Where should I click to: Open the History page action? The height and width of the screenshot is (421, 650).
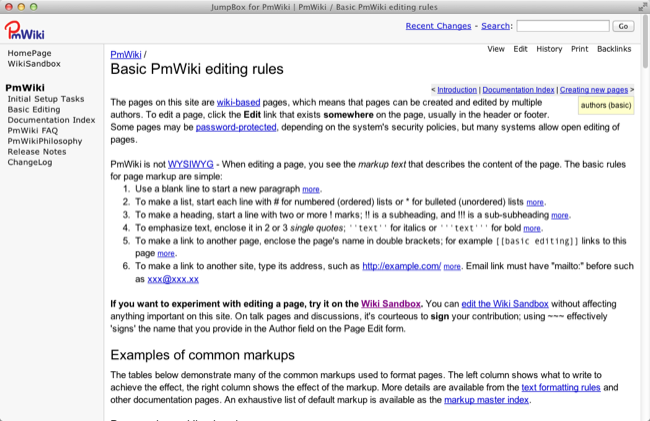coord(549,49)
